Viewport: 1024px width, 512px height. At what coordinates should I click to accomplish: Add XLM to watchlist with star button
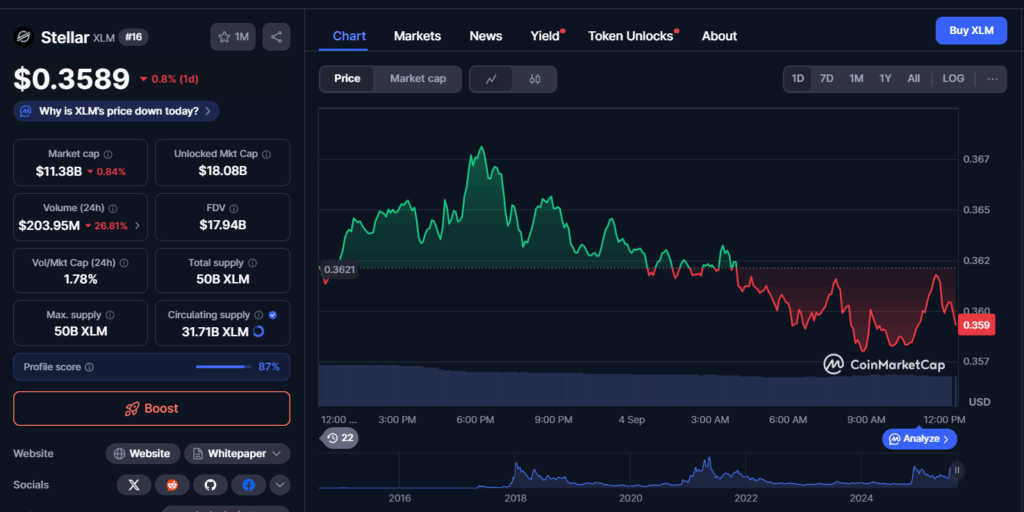[x=233, y=37]
